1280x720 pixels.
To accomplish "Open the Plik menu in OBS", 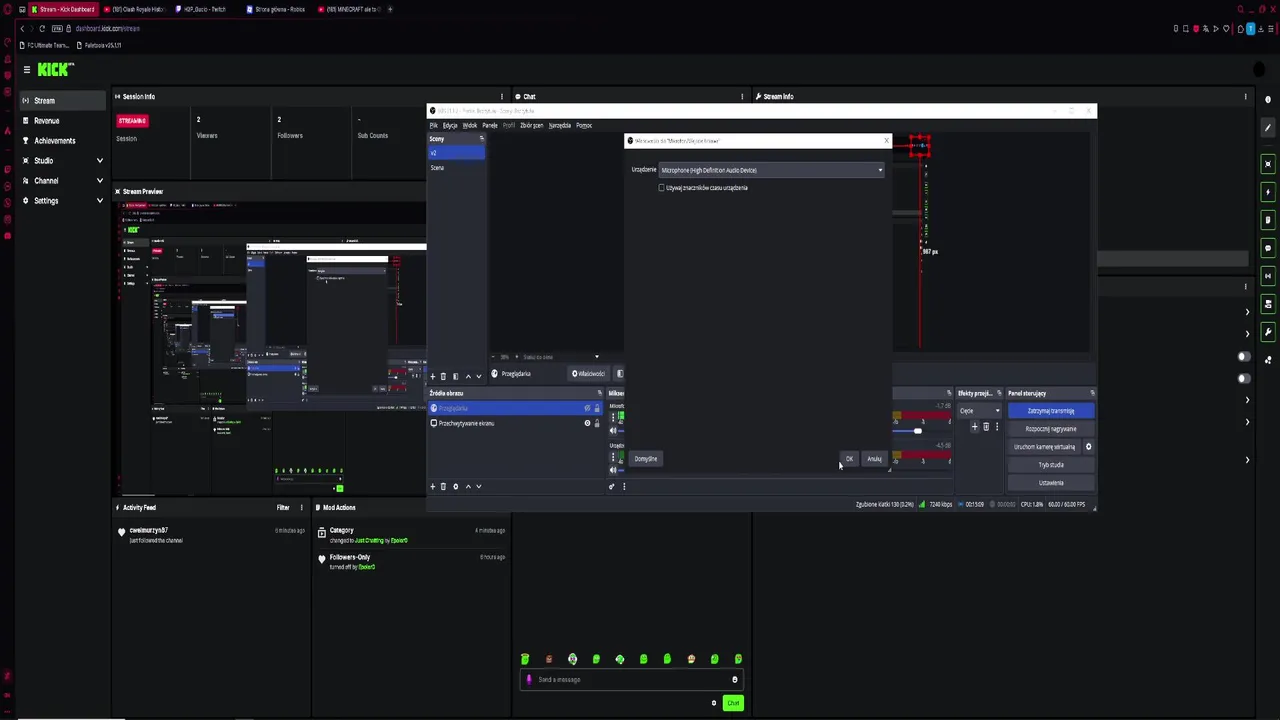I will (434, 126).
